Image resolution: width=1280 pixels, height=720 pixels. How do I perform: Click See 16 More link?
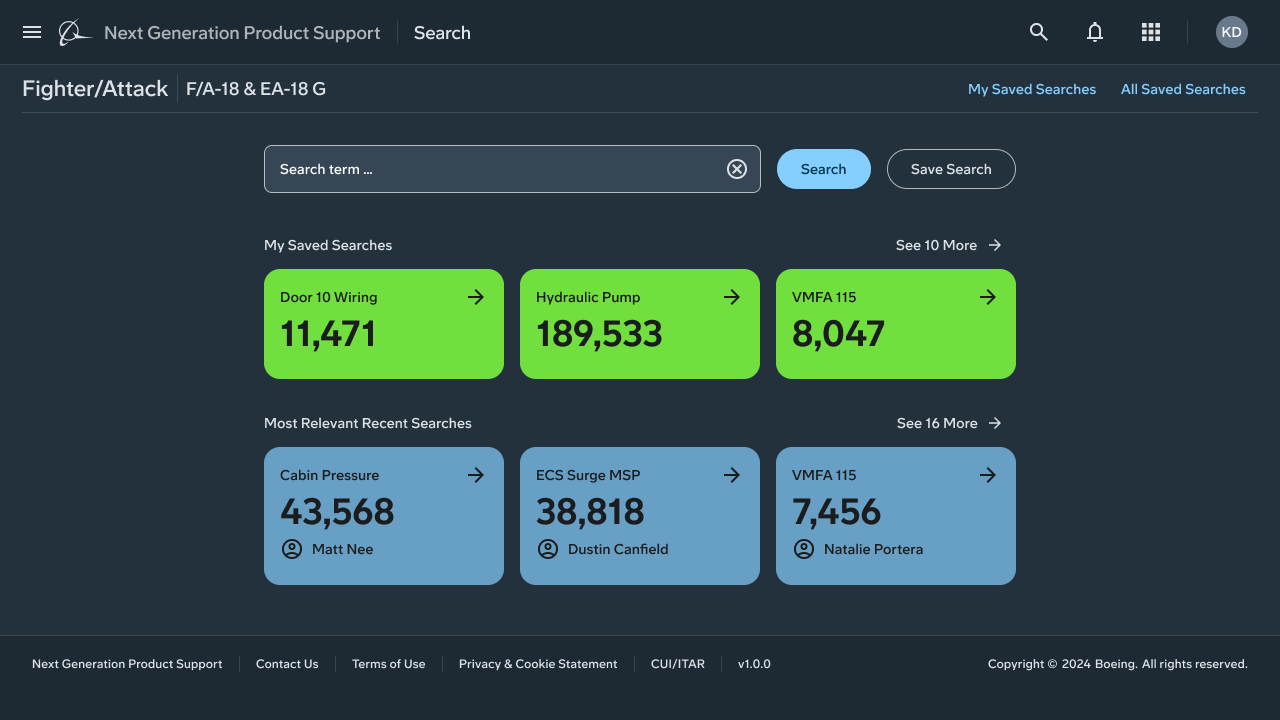pyautogui.click(x=937, y=423)
